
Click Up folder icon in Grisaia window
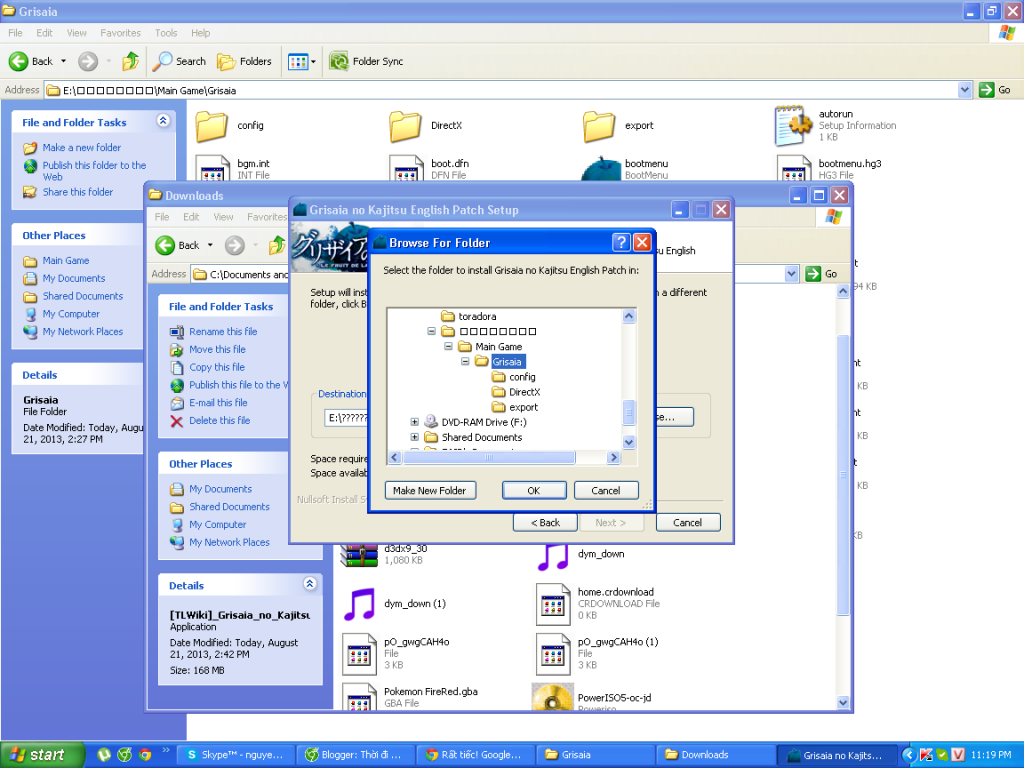pos(131,61)
